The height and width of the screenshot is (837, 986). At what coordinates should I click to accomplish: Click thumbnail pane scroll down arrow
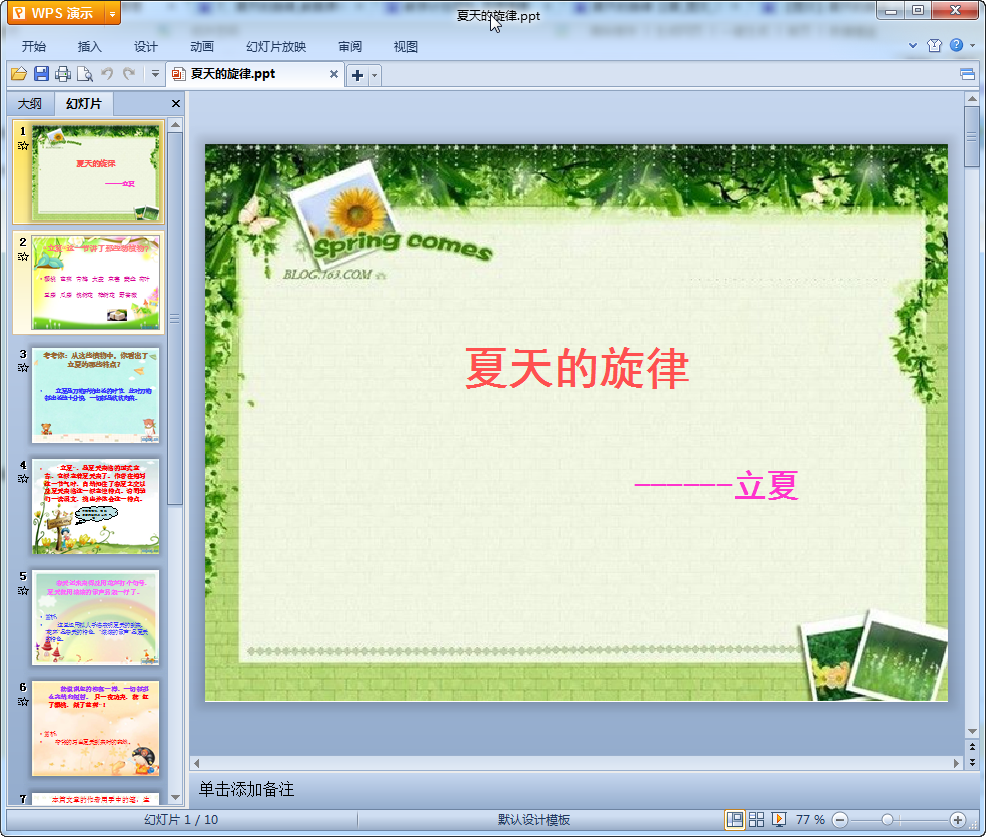coord(175,797)
